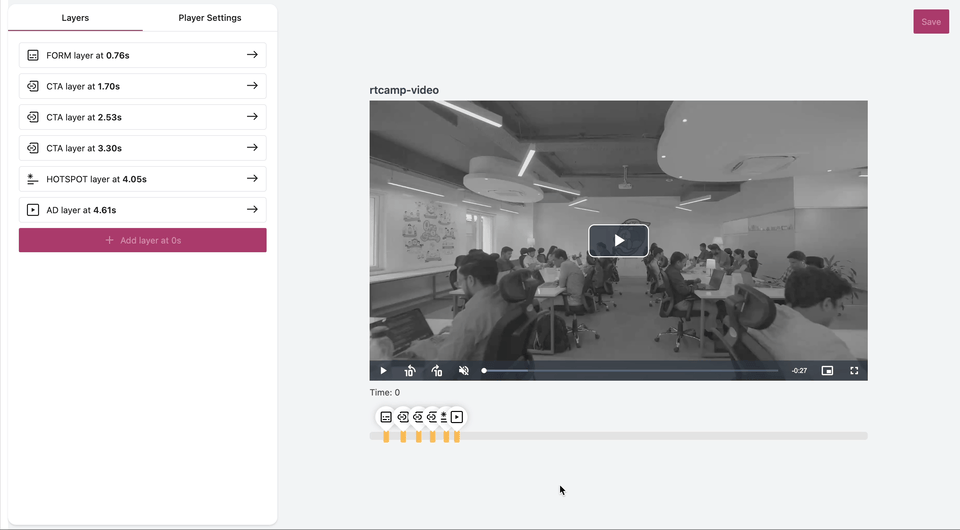Select FORM layer marker on timeline
Image resolution: width=960 pixels, height=530 pixels.
click(x=386, y=417)
